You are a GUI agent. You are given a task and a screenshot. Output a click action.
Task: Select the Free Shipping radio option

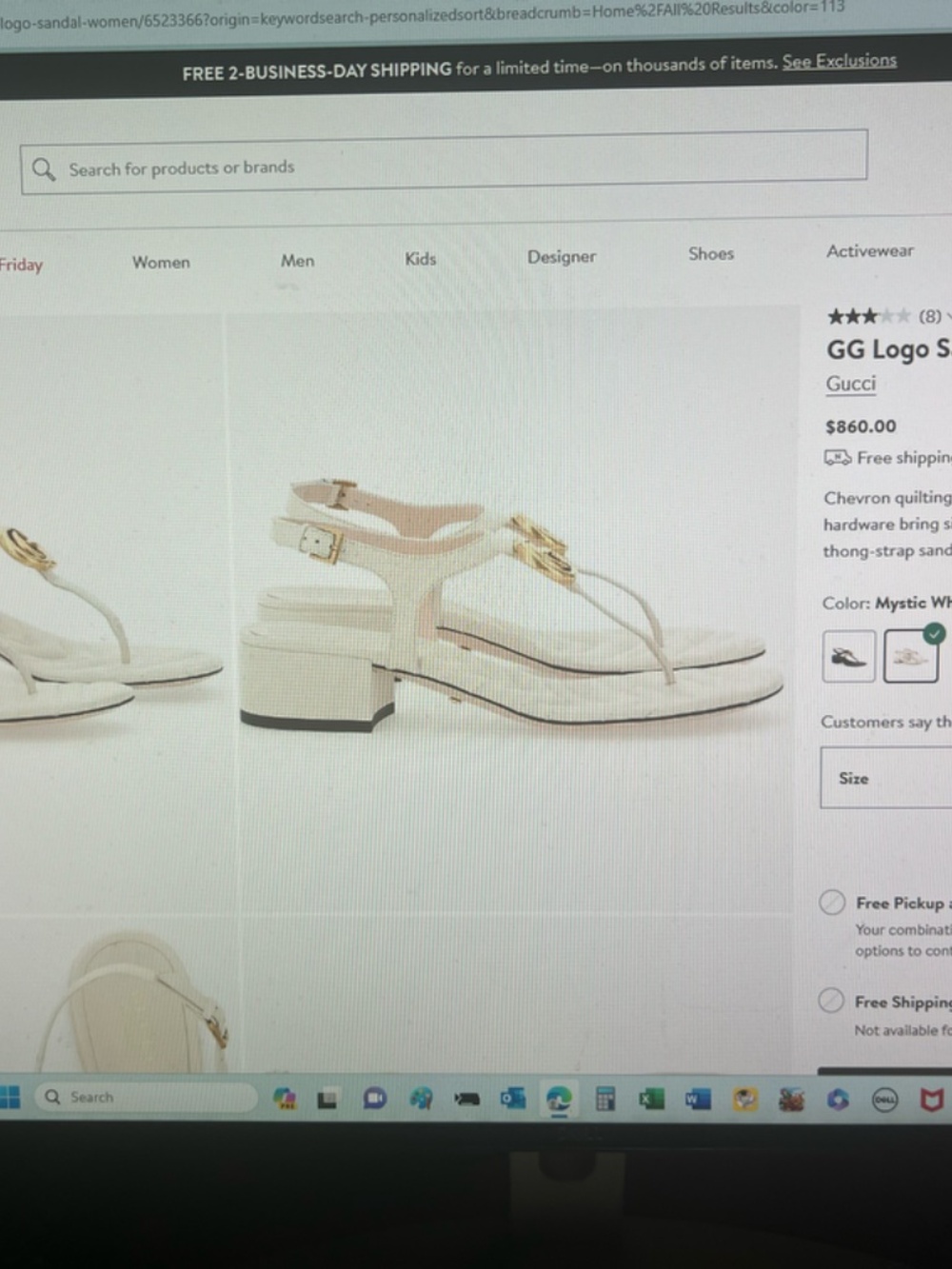pos(831,1001)
